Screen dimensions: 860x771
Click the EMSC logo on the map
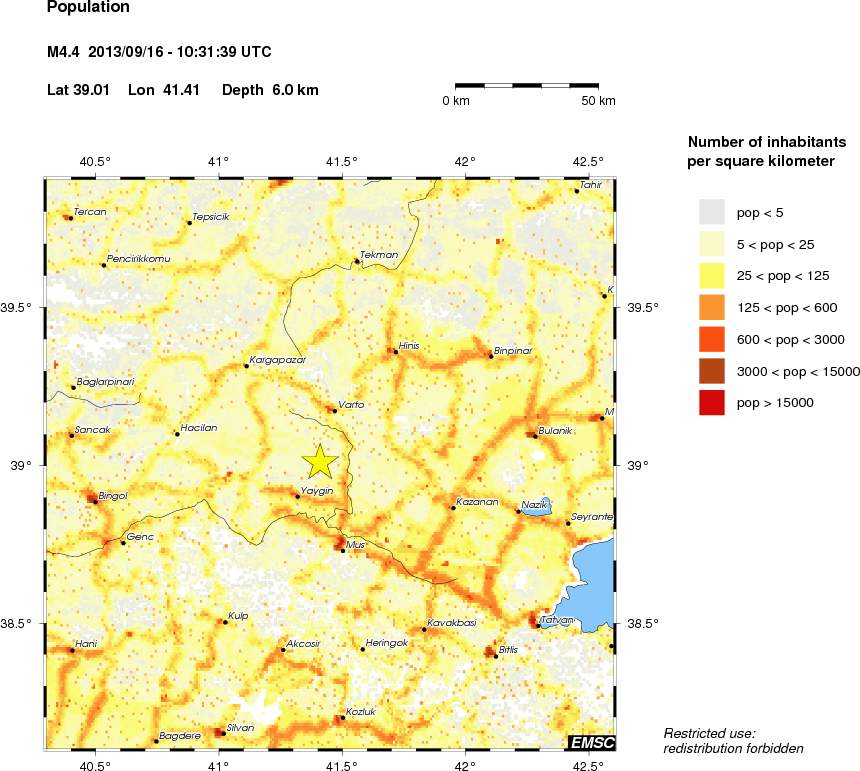[591, 741]
